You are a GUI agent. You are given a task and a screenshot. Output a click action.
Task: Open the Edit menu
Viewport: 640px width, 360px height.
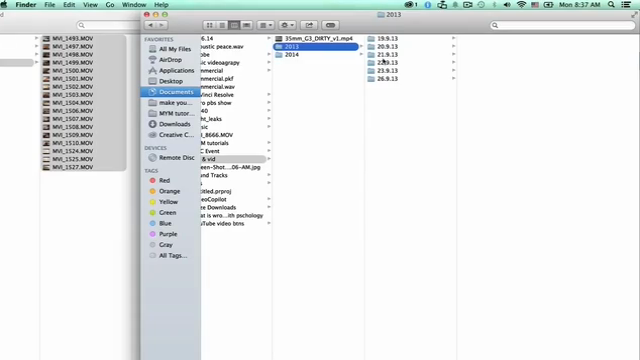coord(69,5)
